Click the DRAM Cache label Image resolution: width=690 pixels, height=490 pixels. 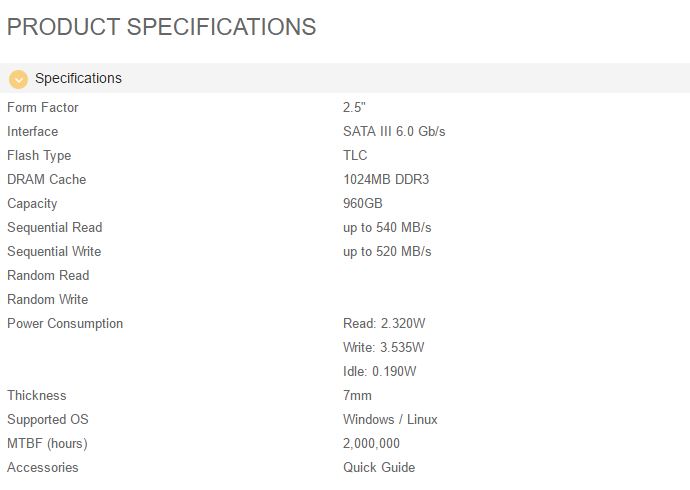[x=47, y=179]
